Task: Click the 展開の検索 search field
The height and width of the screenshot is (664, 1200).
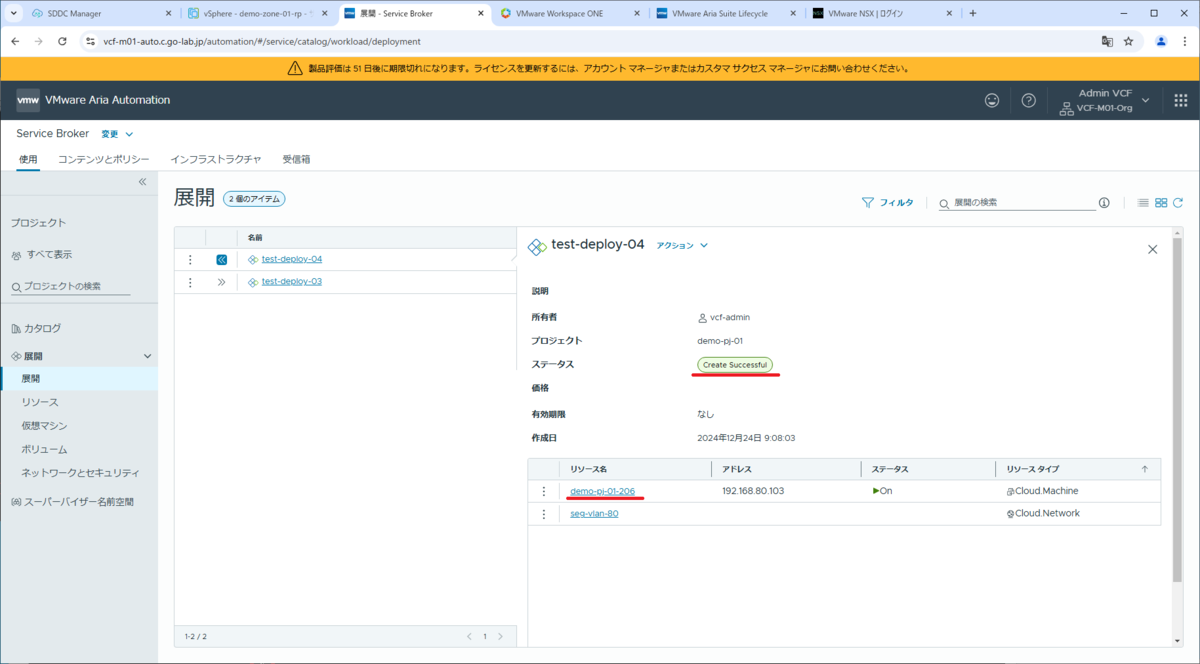Action: pyautogui.click(x=1018, y=202)
